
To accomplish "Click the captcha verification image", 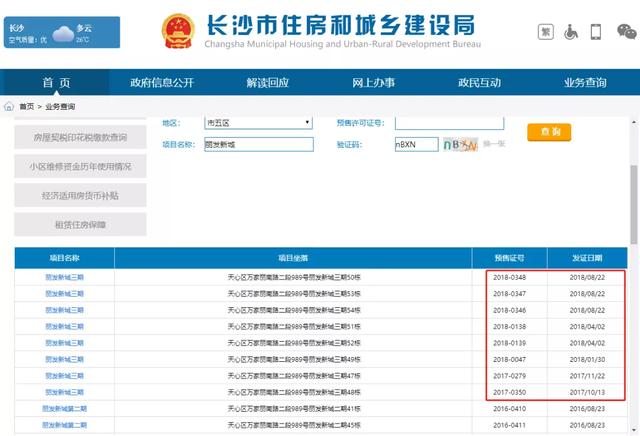I will click(459, 145).
